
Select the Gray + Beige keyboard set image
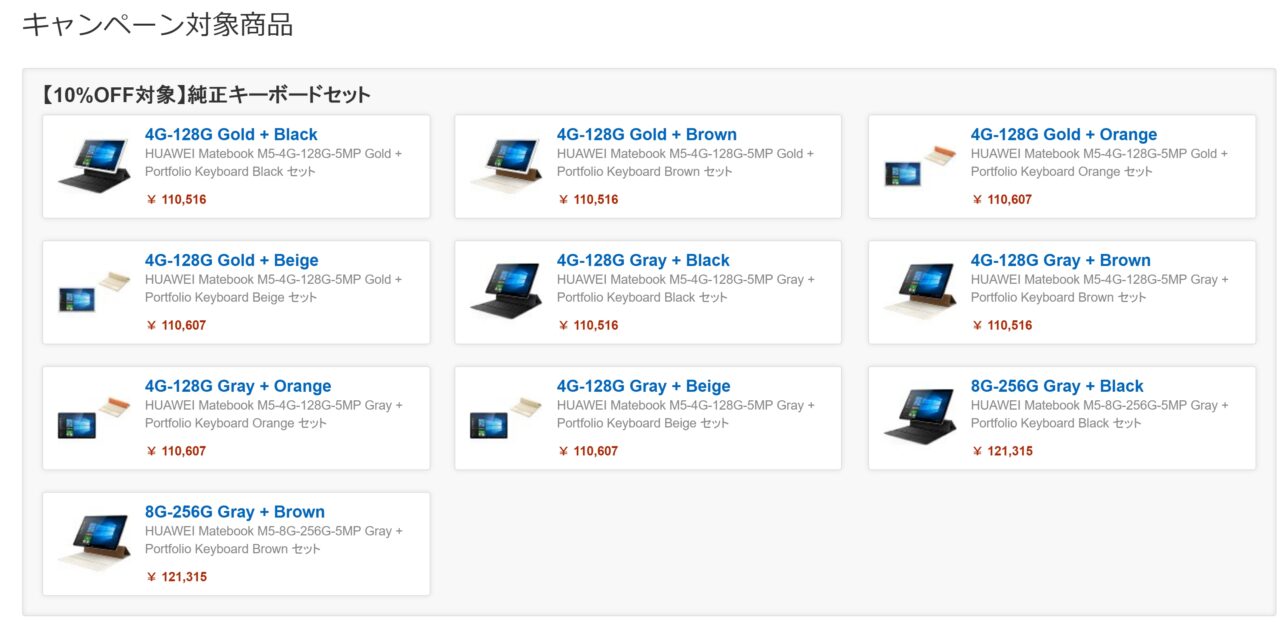tap(506, 417)
